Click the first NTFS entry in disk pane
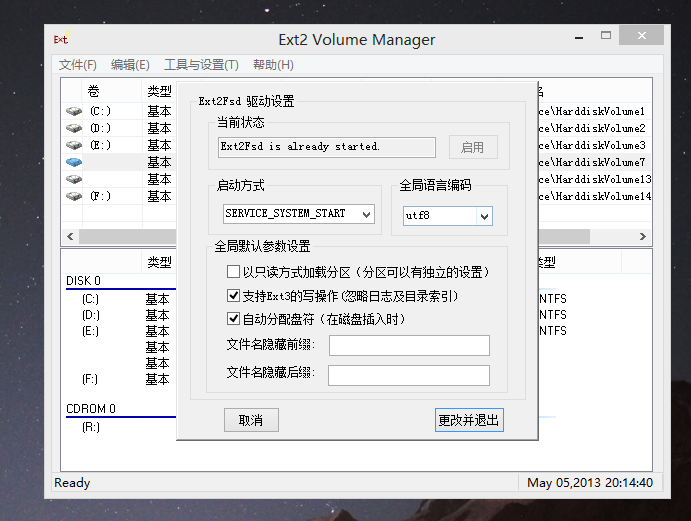Viewport: 691px width, 521px height. (553, 299)
